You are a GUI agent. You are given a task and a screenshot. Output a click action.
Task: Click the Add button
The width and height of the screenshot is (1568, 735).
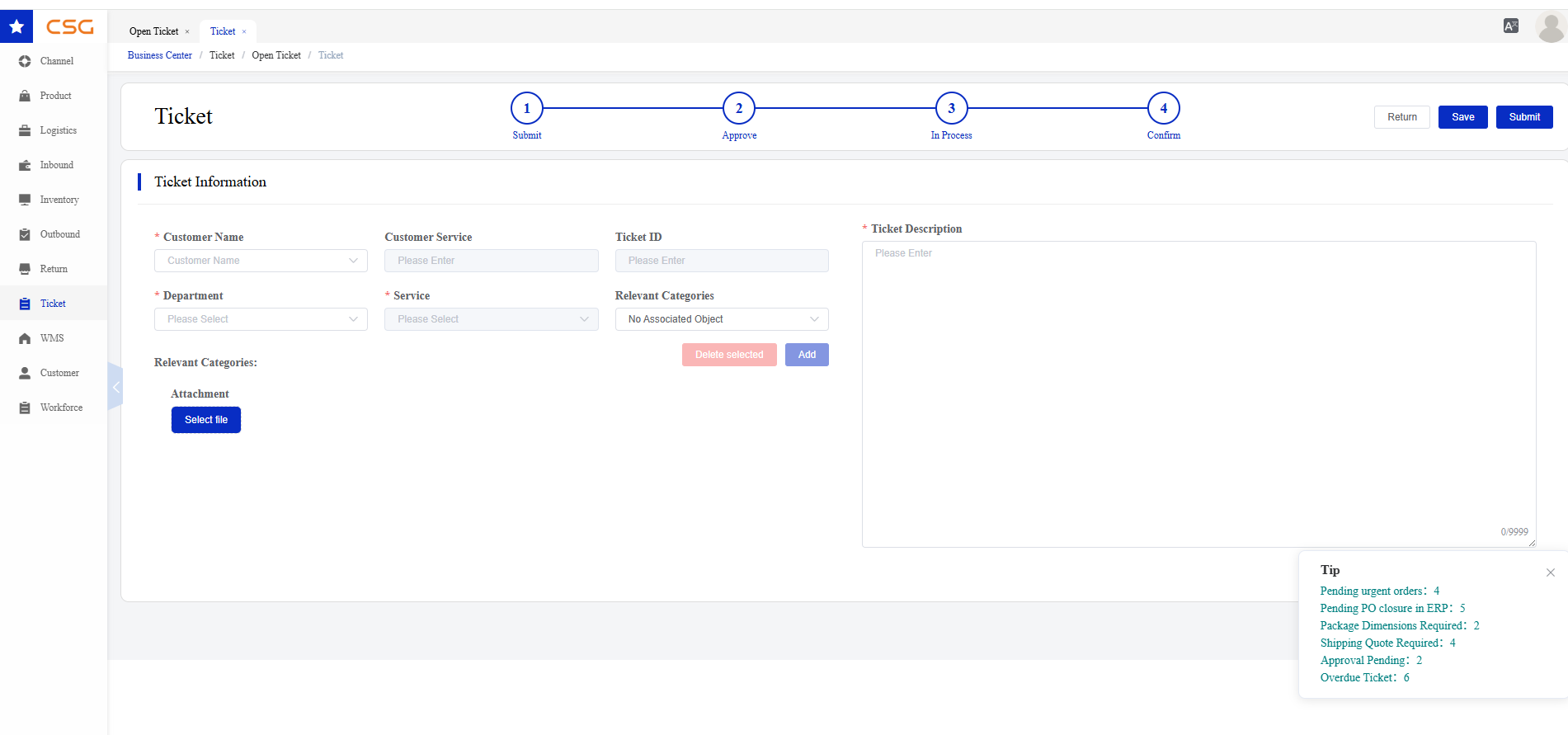(807, 355)
